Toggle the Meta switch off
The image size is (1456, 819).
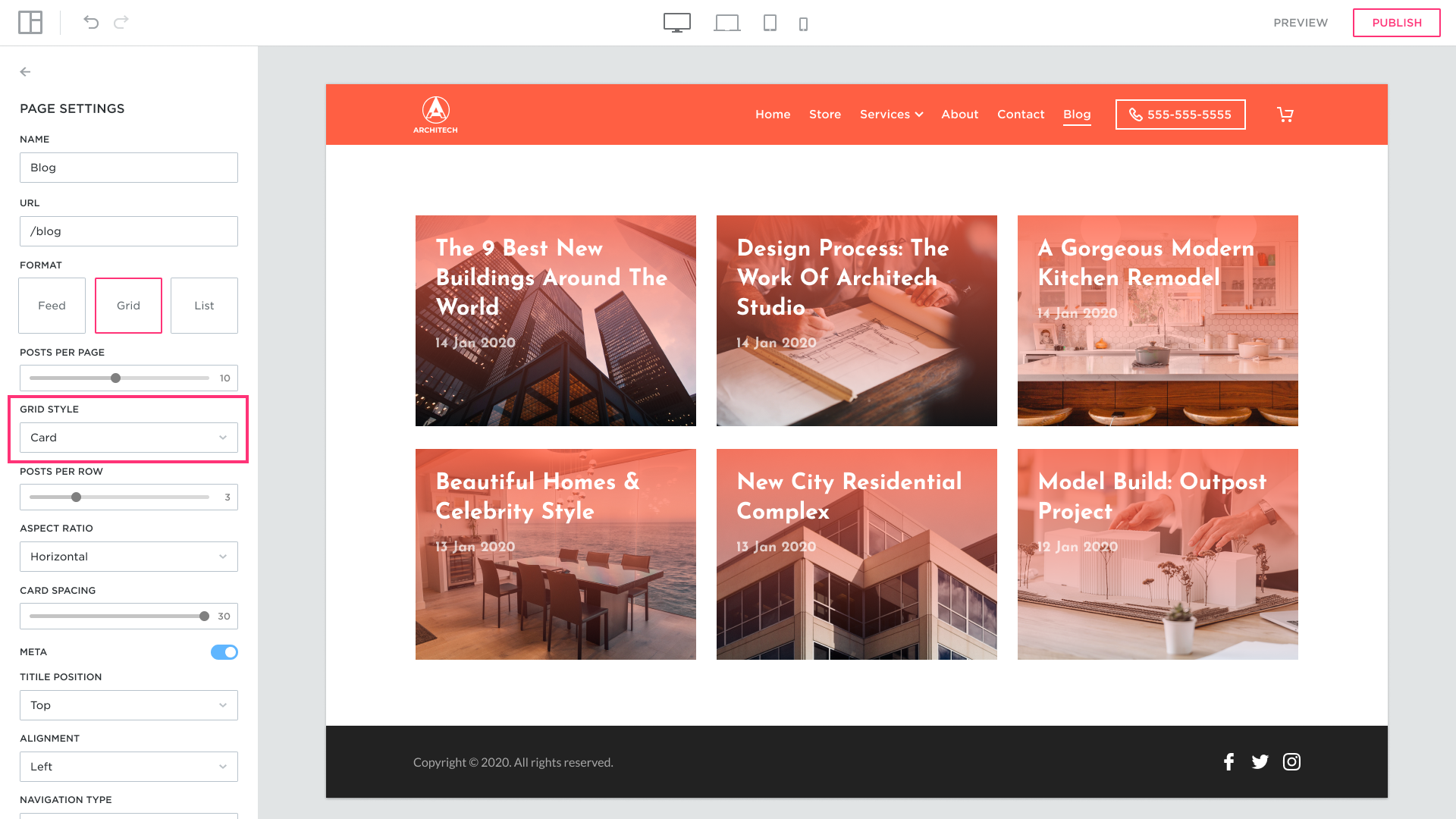(x=224, y=652)
